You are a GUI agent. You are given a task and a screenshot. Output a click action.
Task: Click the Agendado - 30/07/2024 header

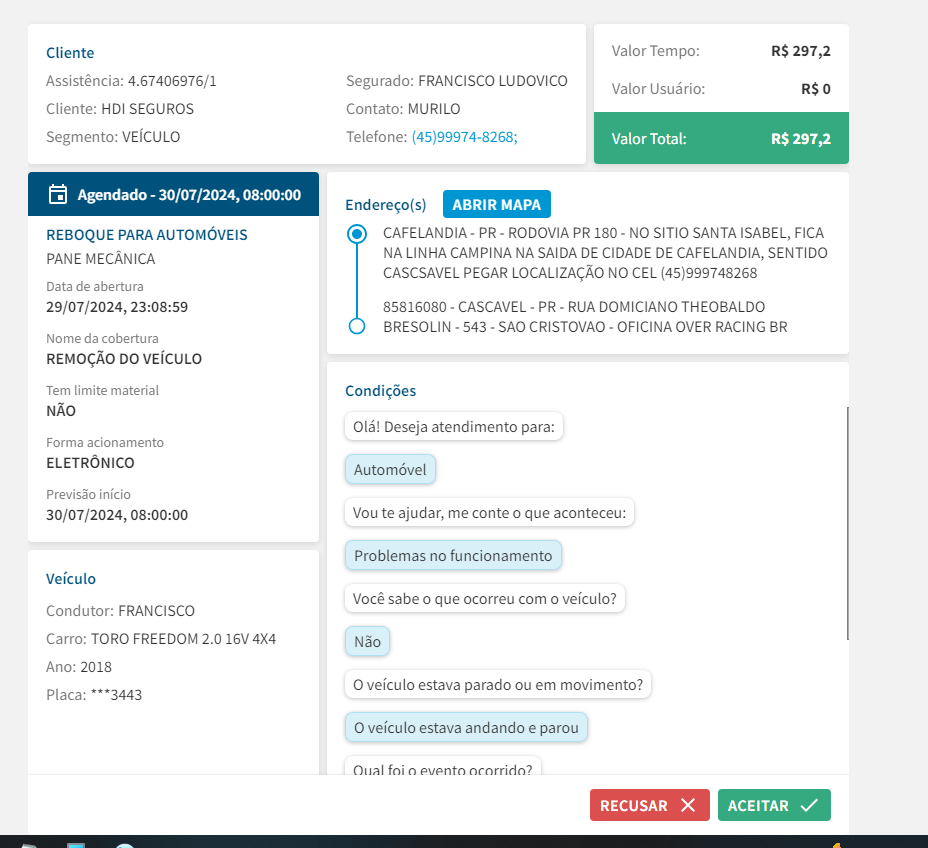coord(173,194)
